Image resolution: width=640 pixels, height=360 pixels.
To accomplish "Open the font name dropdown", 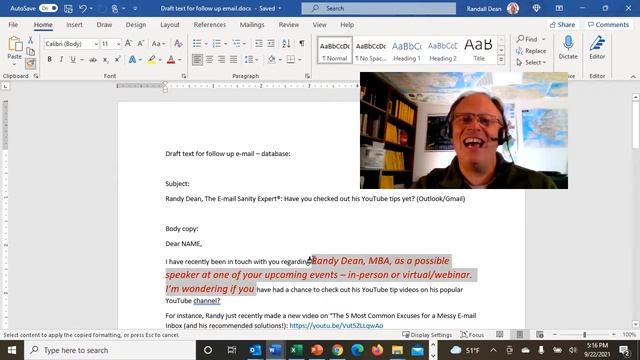I will pos(96,44).
